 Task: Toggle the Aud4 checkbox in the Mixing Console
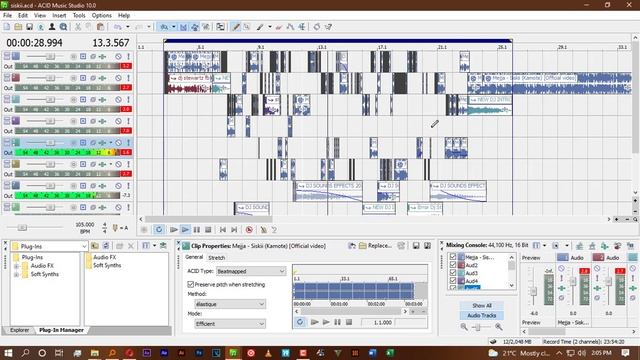point(453,281)
